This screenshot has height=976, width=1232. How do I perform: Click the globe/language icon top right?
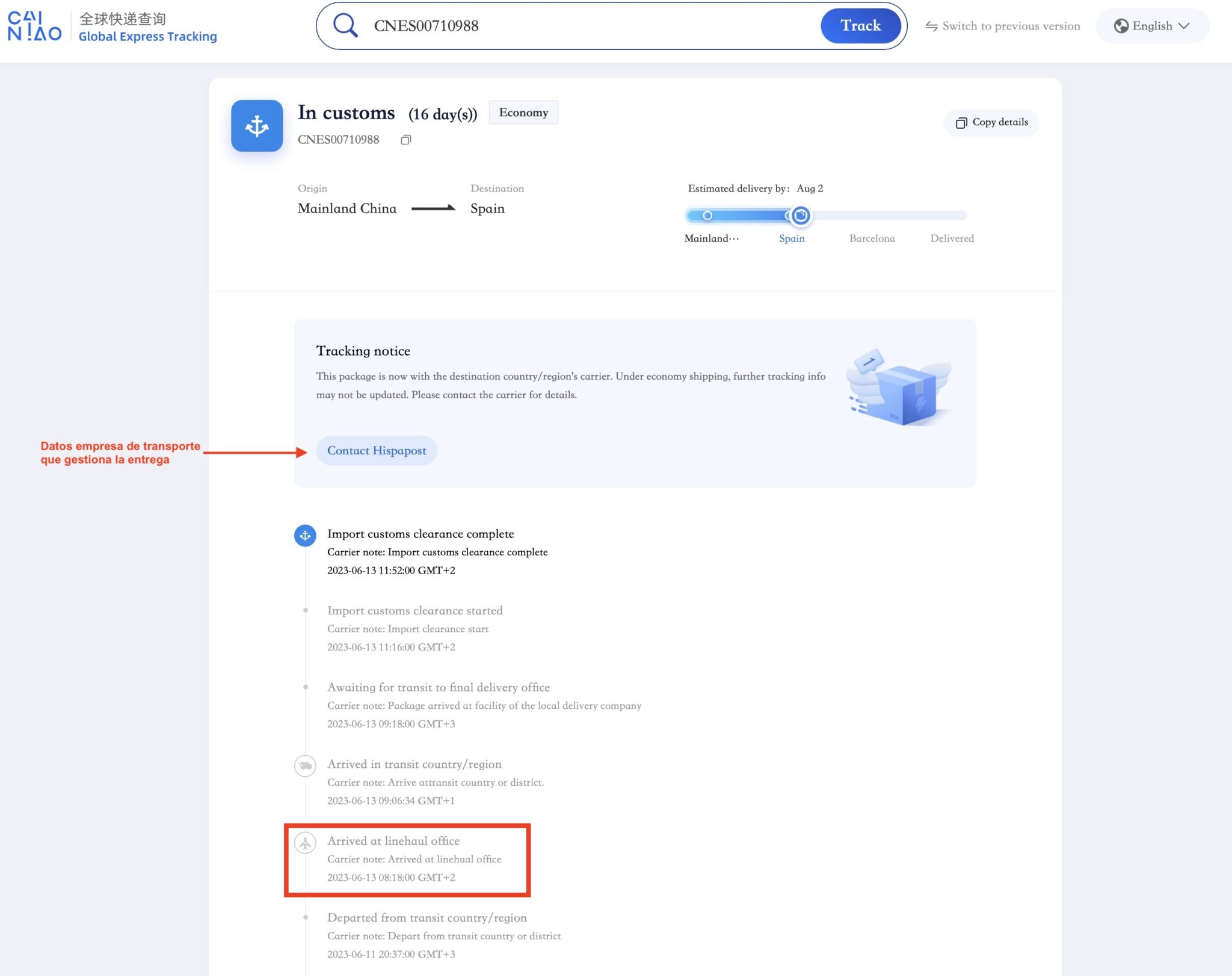[x=1121, y=25]
